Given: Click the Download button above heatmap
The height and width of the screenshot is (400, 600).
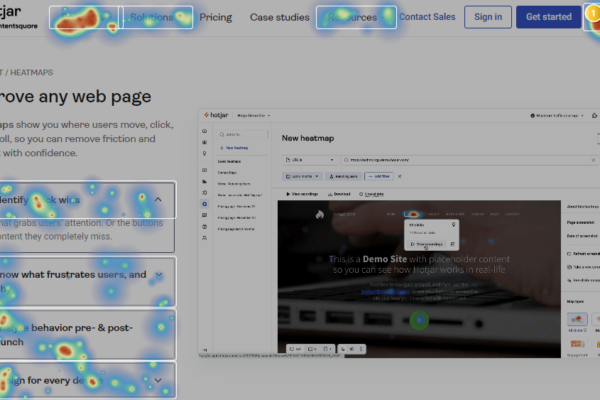Looking at the screenshot, I should pyautogui.click(x=339, y=194).
